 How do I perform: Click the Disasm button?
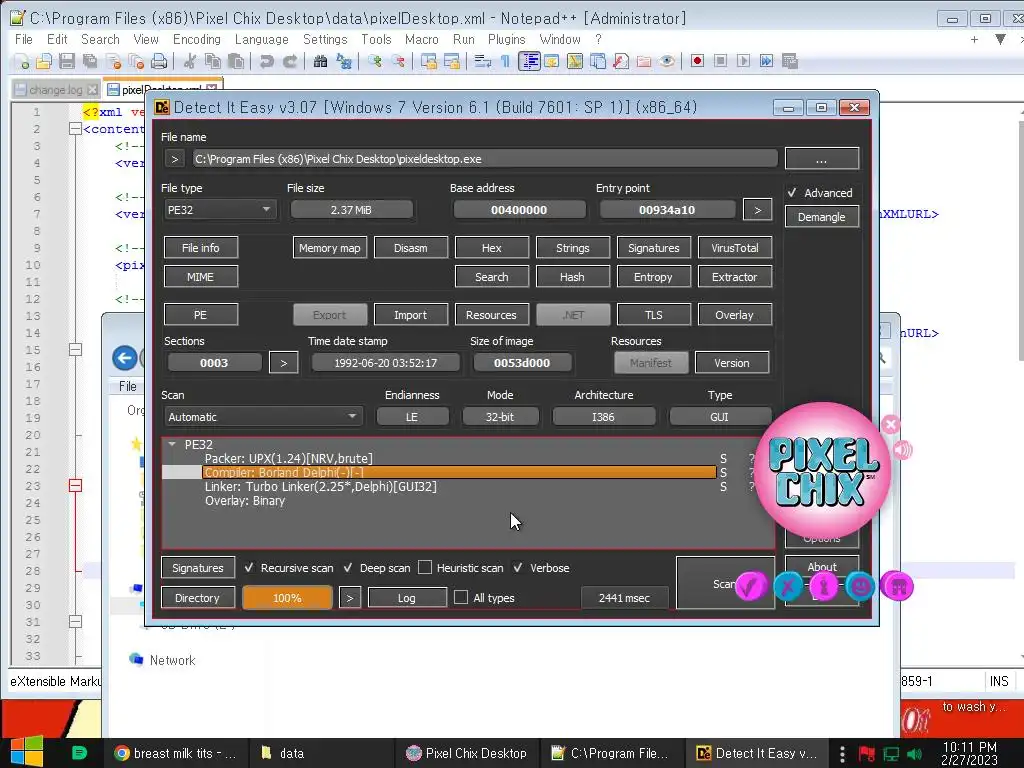point(411,248)
